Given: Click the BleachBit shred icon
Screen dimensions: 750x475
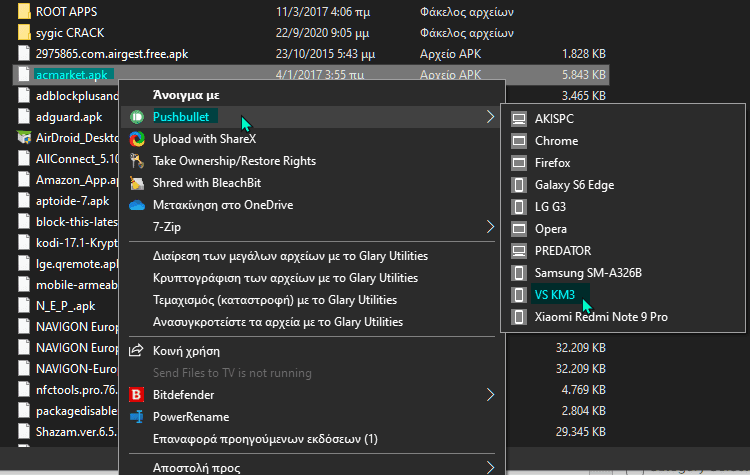Looking at the screenshot, I should coord(137,183).
